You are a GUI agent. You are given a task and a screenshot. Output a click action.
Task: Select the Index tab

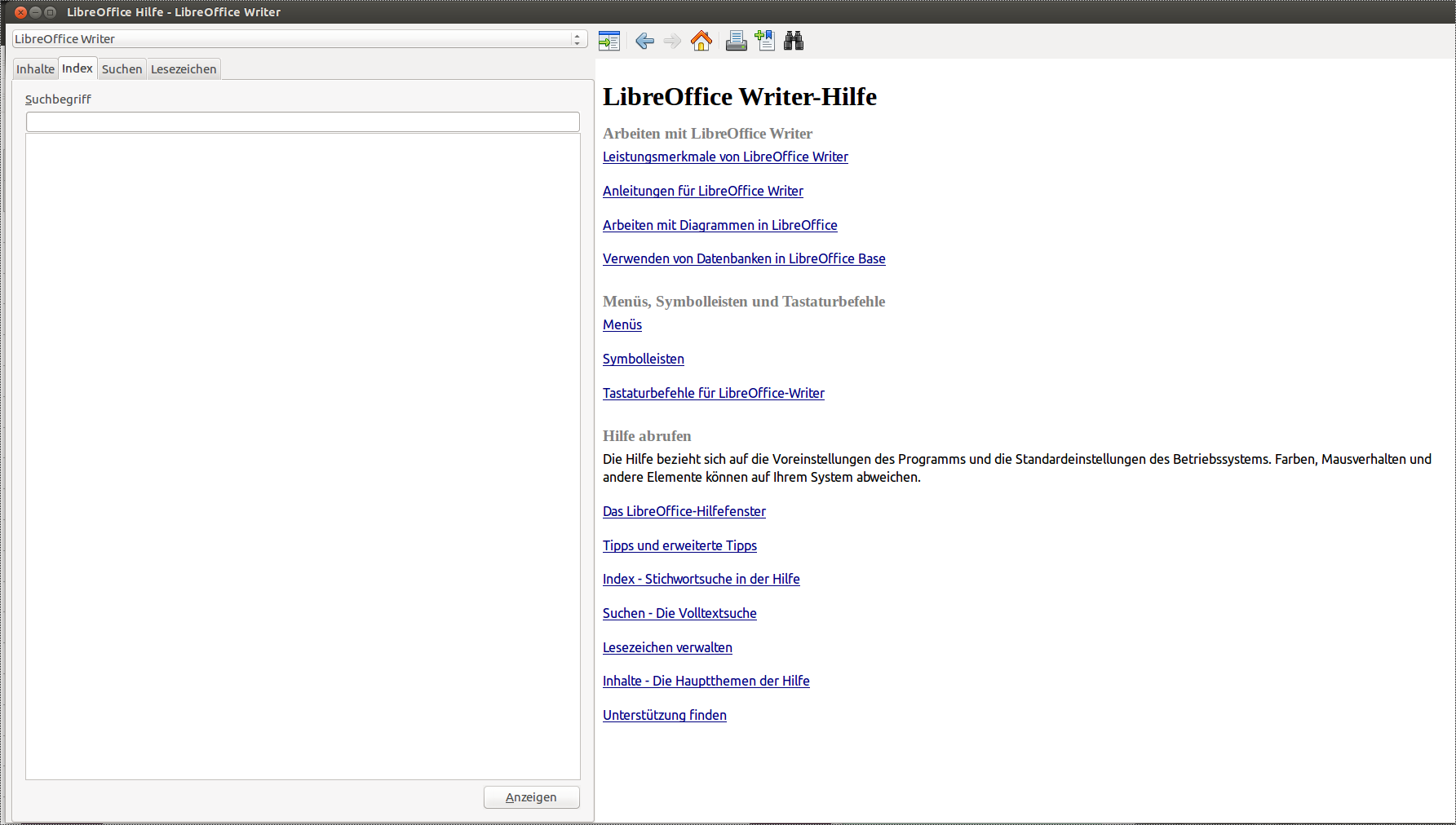pyautogui.click(x=77, y=68)
